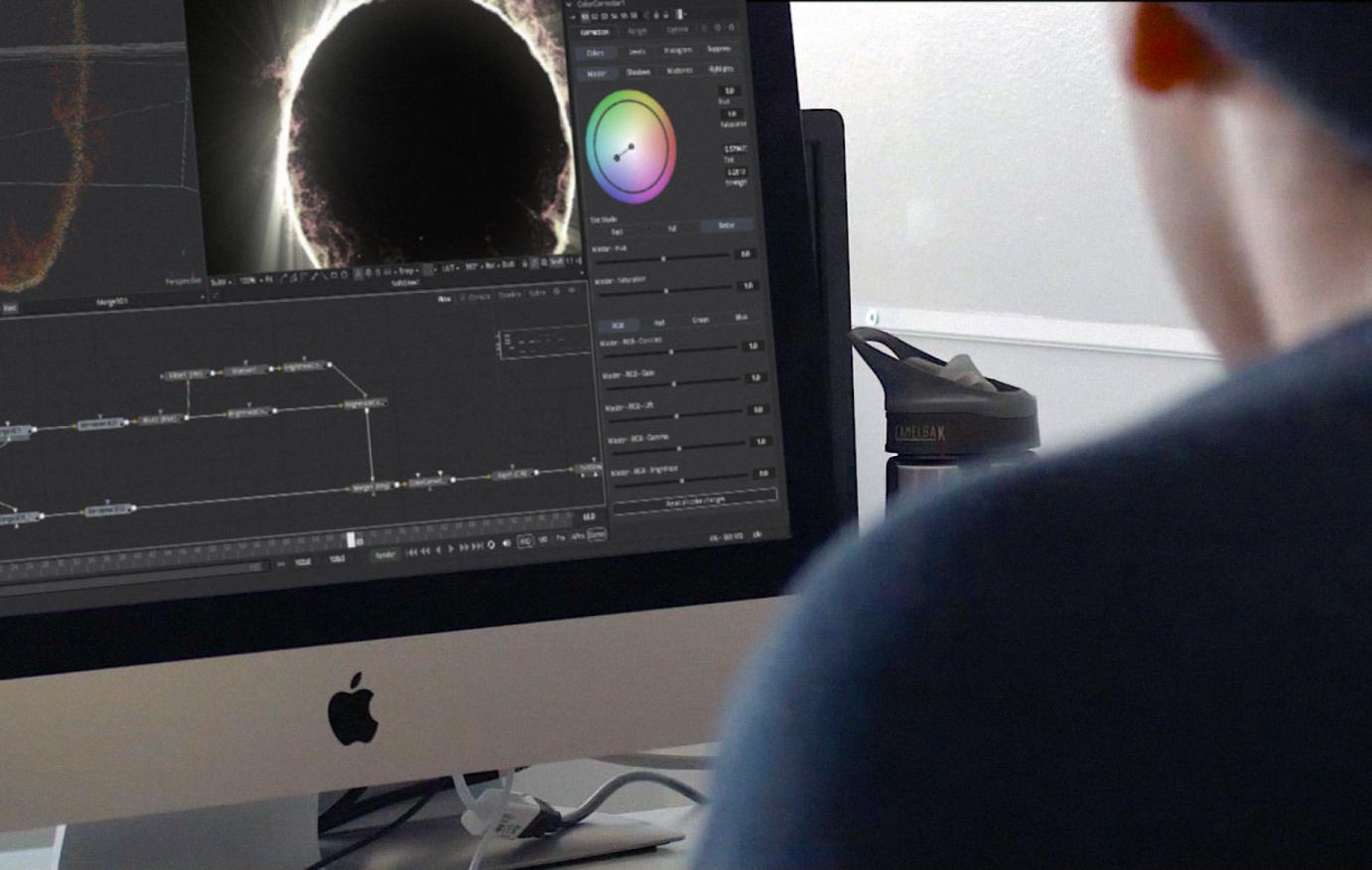Screen dimensions: 1372x870
Task: Step forward one frame in transport
Action: tap(464, 547)
